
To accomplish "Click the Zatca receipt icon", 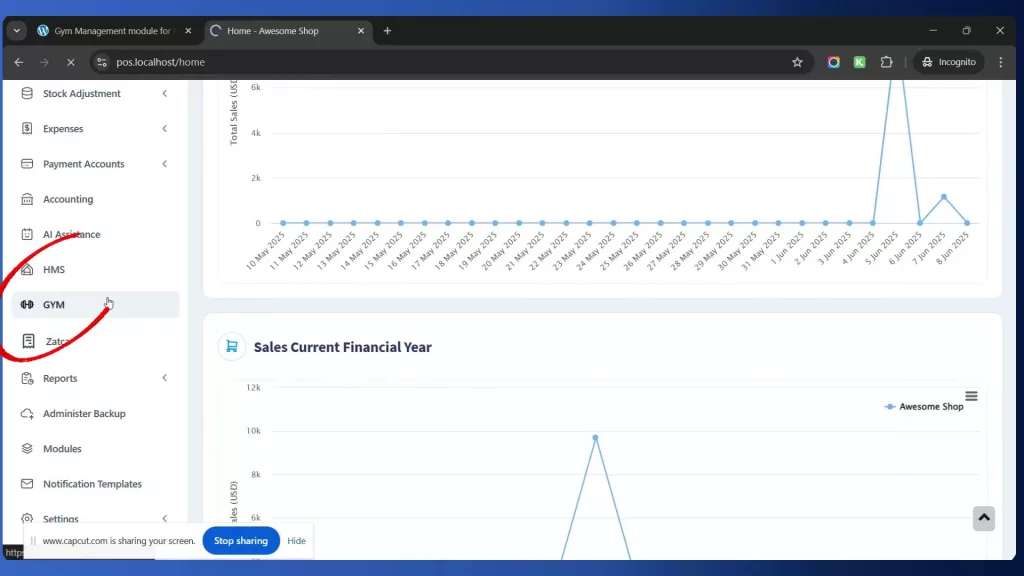I will 28,341.
